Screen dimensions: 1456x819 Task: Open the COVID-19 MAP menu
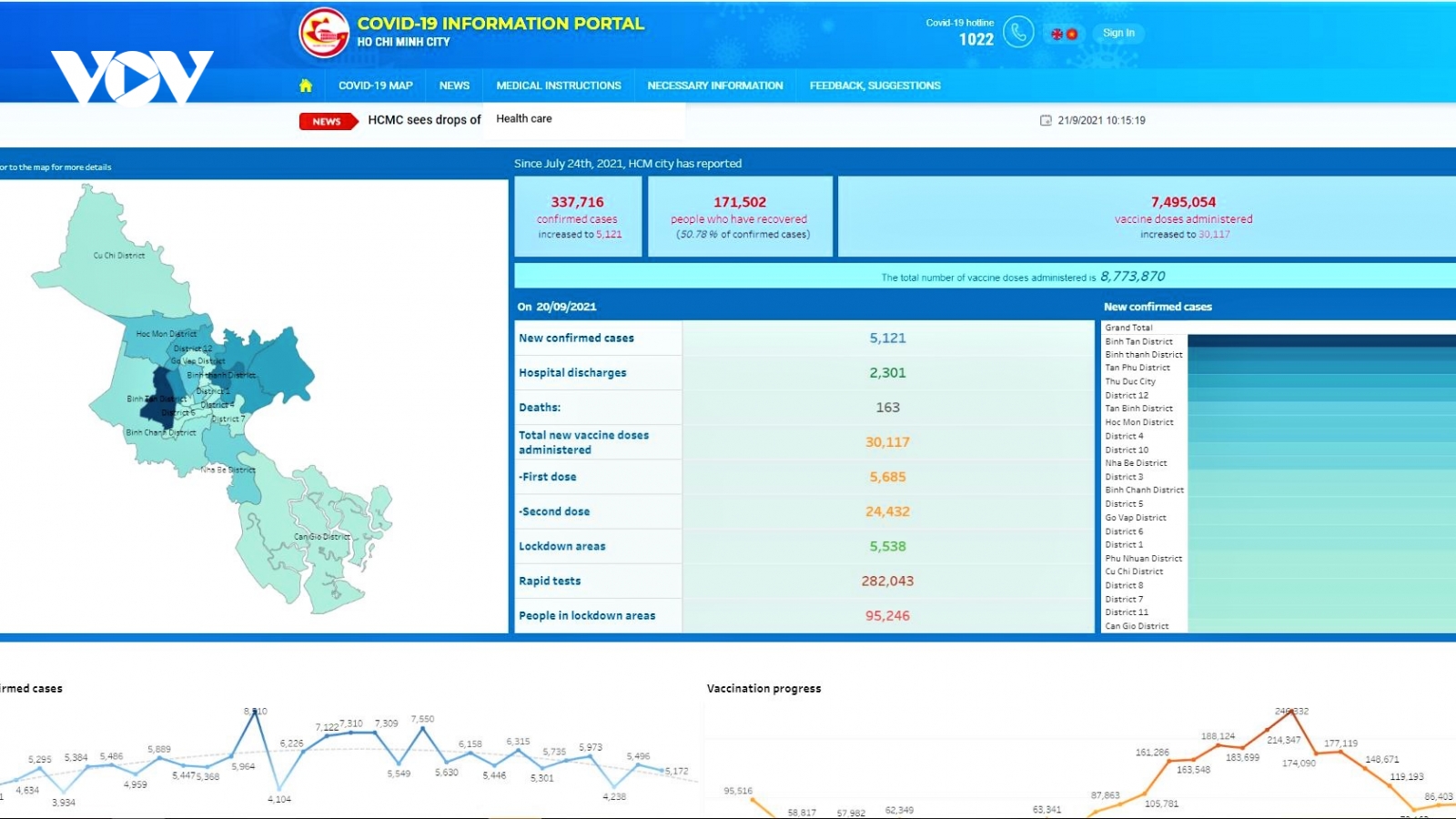[x=376, y=86]
